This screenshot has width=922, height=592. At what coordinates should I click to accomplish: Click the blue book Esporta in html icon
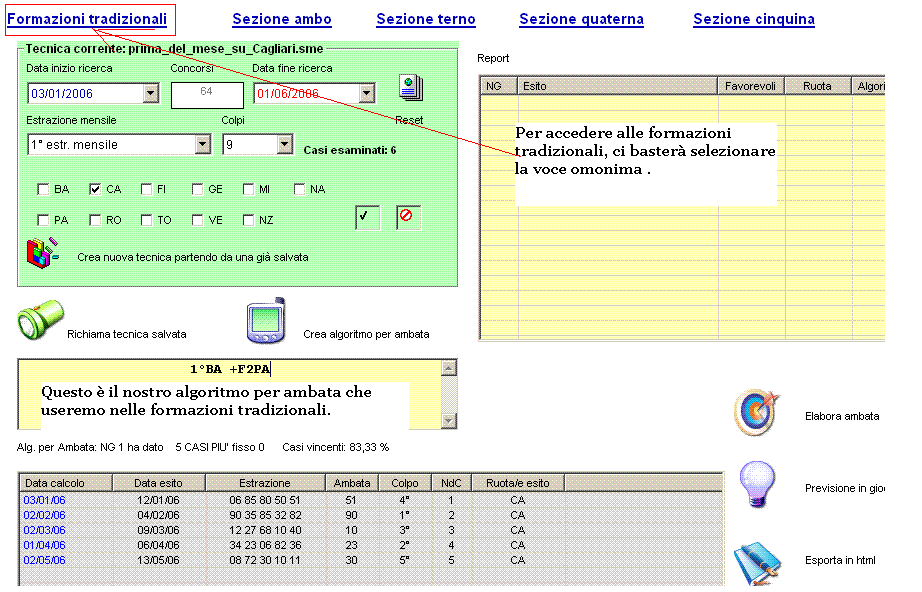(757, 563)
